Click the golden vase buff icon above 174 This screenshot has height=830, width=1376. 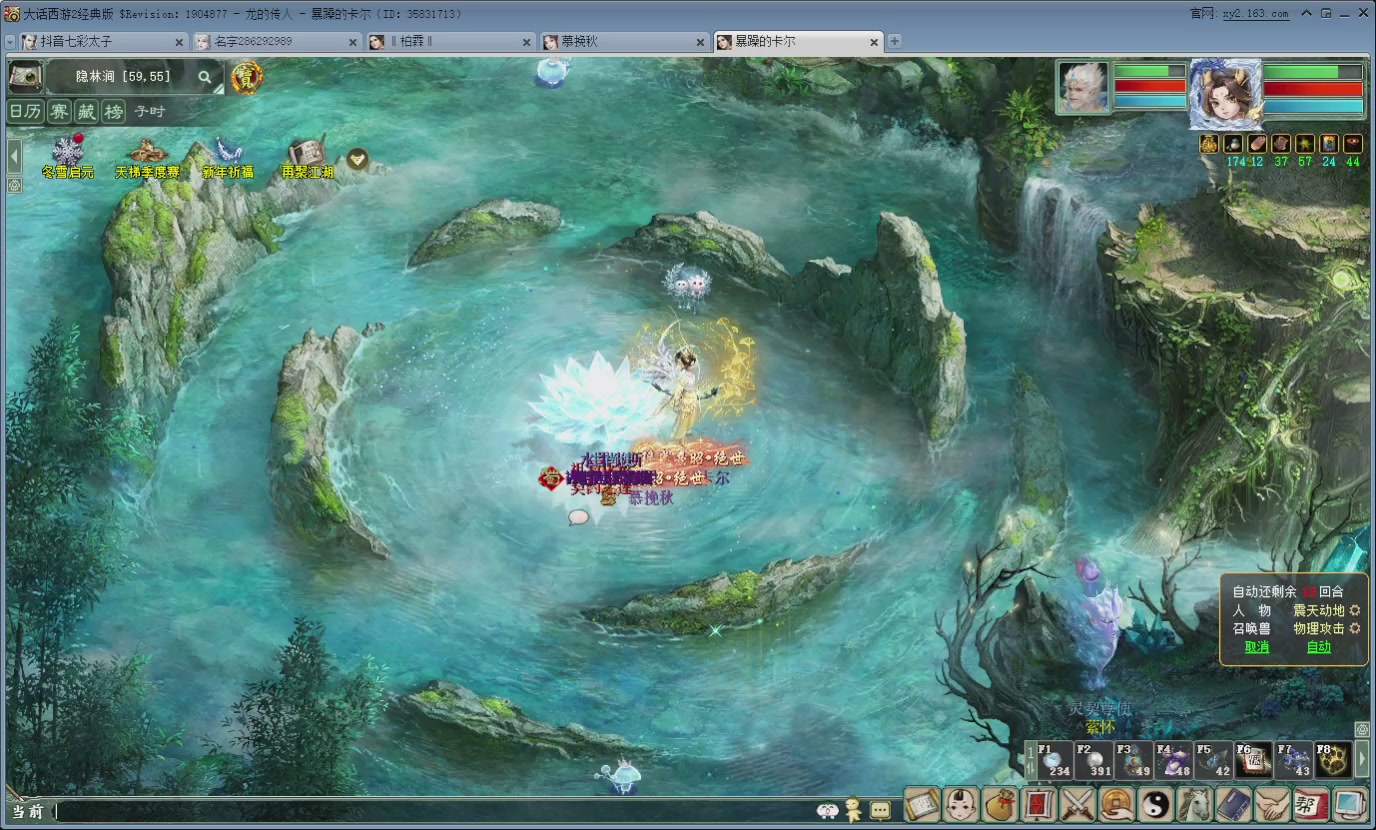click(1209, 144)
